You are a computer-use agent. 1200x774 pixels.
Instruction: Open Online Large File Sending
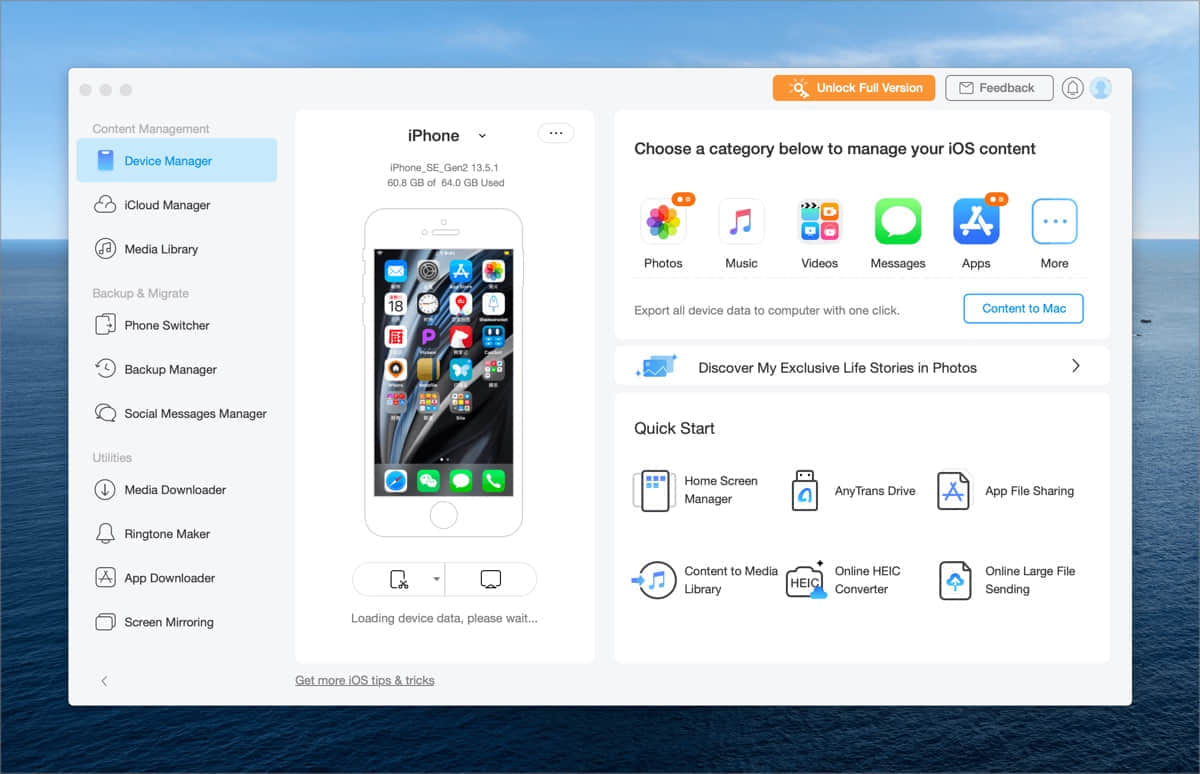[1008, 580]
